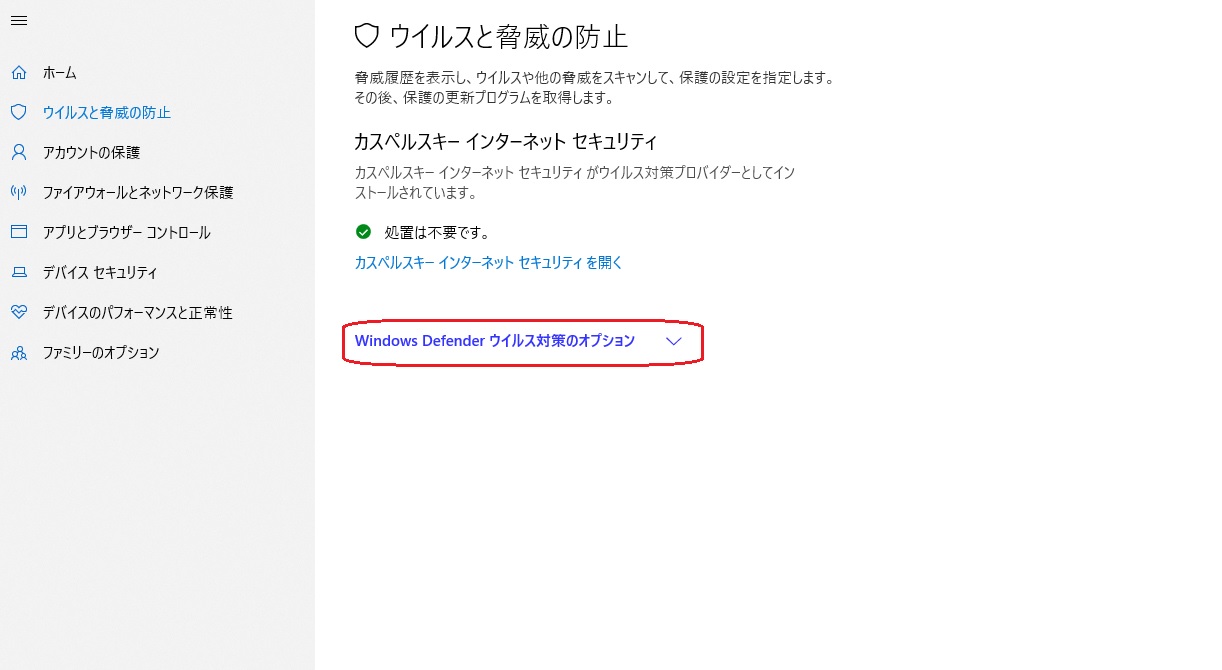Click the family options people icon
The width and height of the screenshot is (1222, 670).
point(18,352)
